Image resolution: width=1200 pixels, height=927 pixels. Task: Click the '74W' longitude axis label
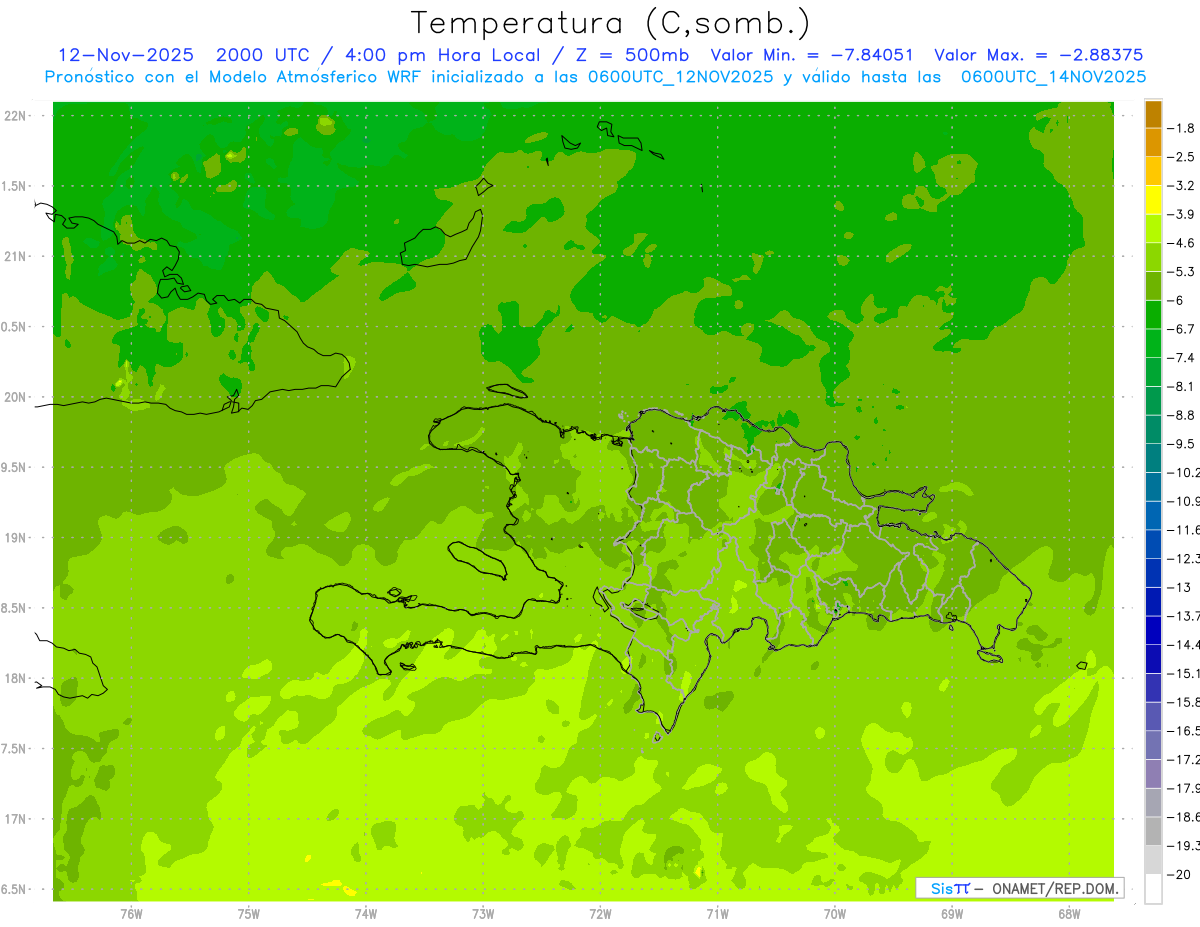pos(366,914)
